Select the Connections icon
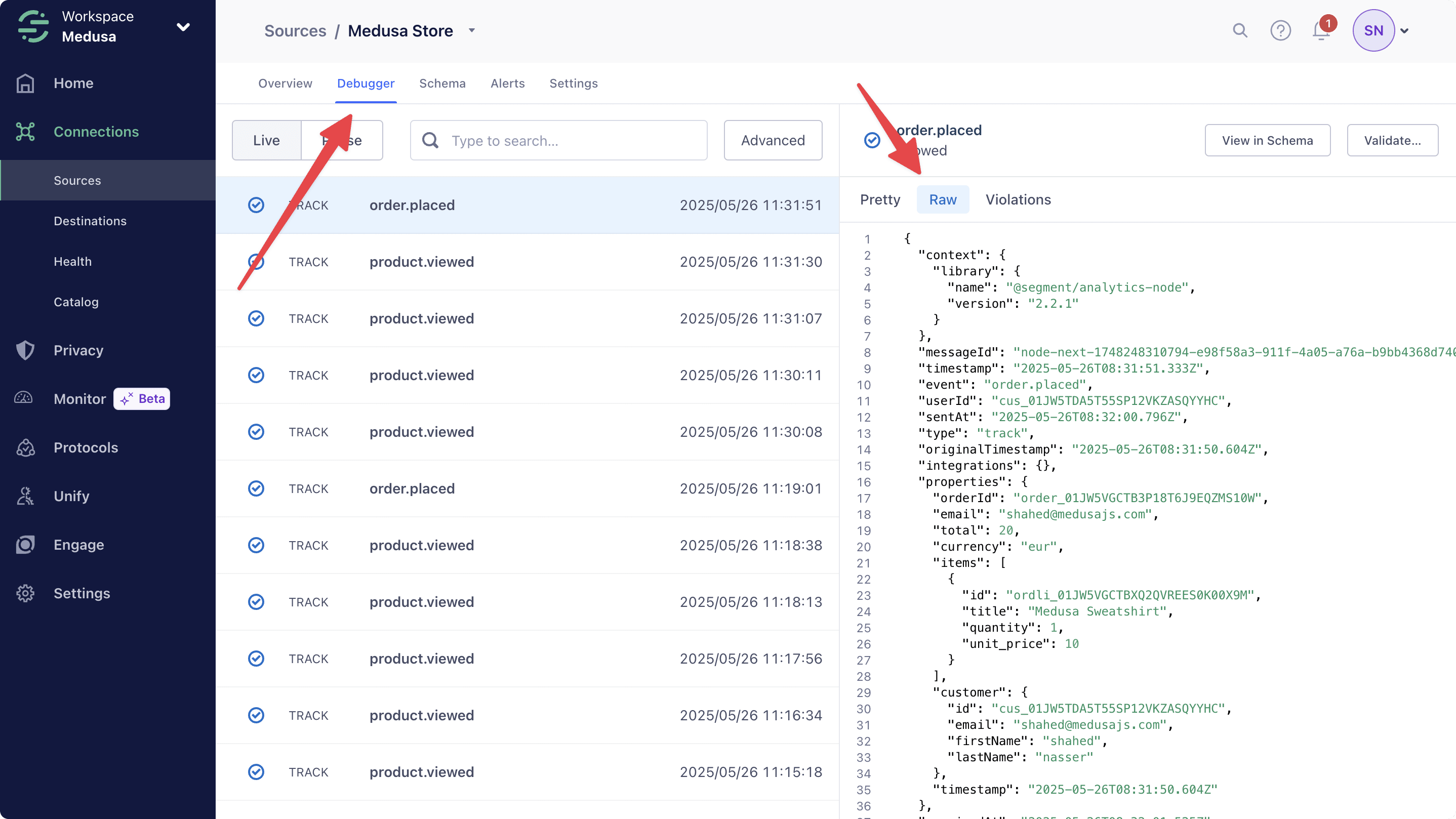1456x819 pixels. (25, 131)
